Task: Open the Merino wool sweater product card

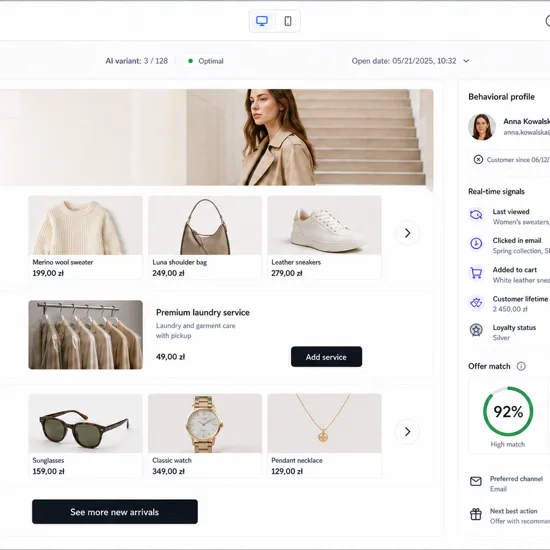Action: coord(85,237)
